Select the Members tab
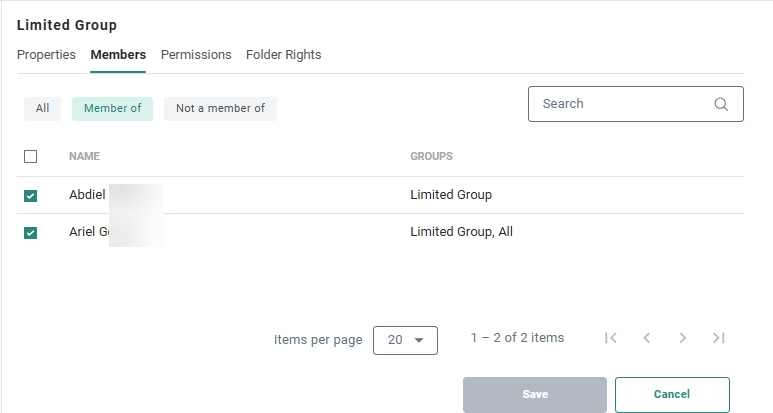Viewport: 773px width, 413px height. (118, 55)
